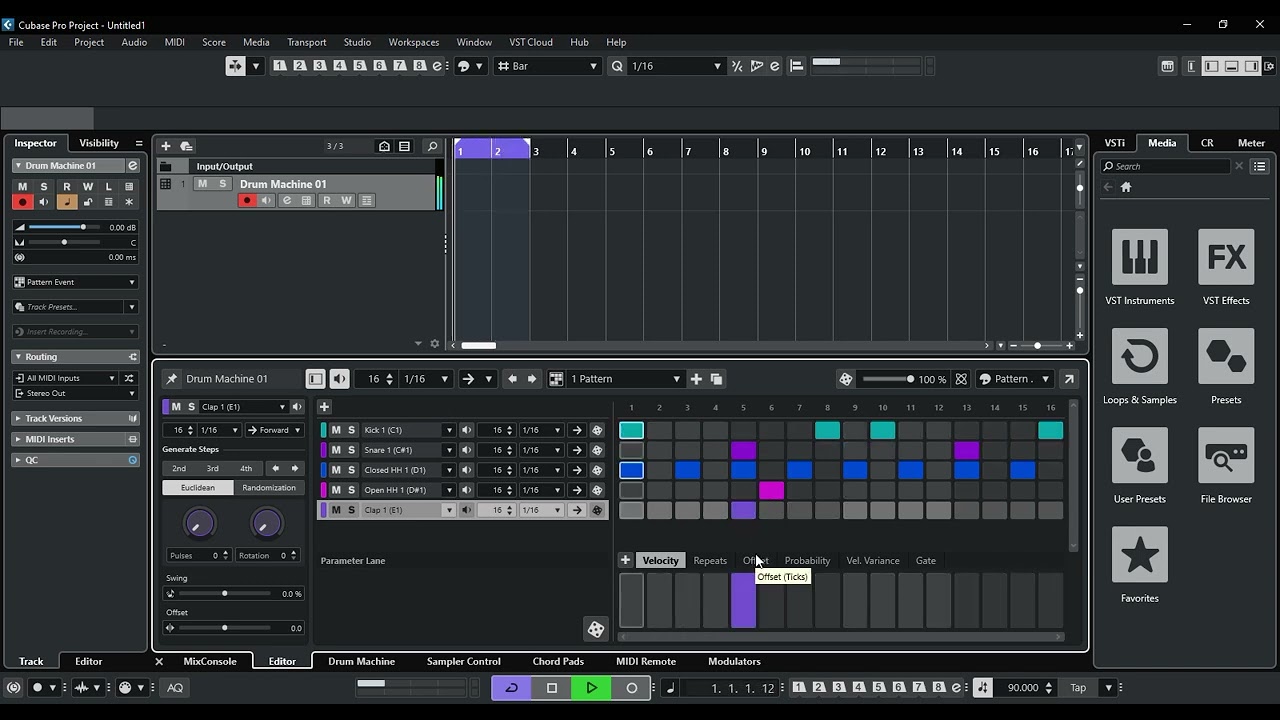Solo the Snare 1 lane
The height and width of the screenshot is (720, 1280).
pyautogui.click(x=352, y=450)
